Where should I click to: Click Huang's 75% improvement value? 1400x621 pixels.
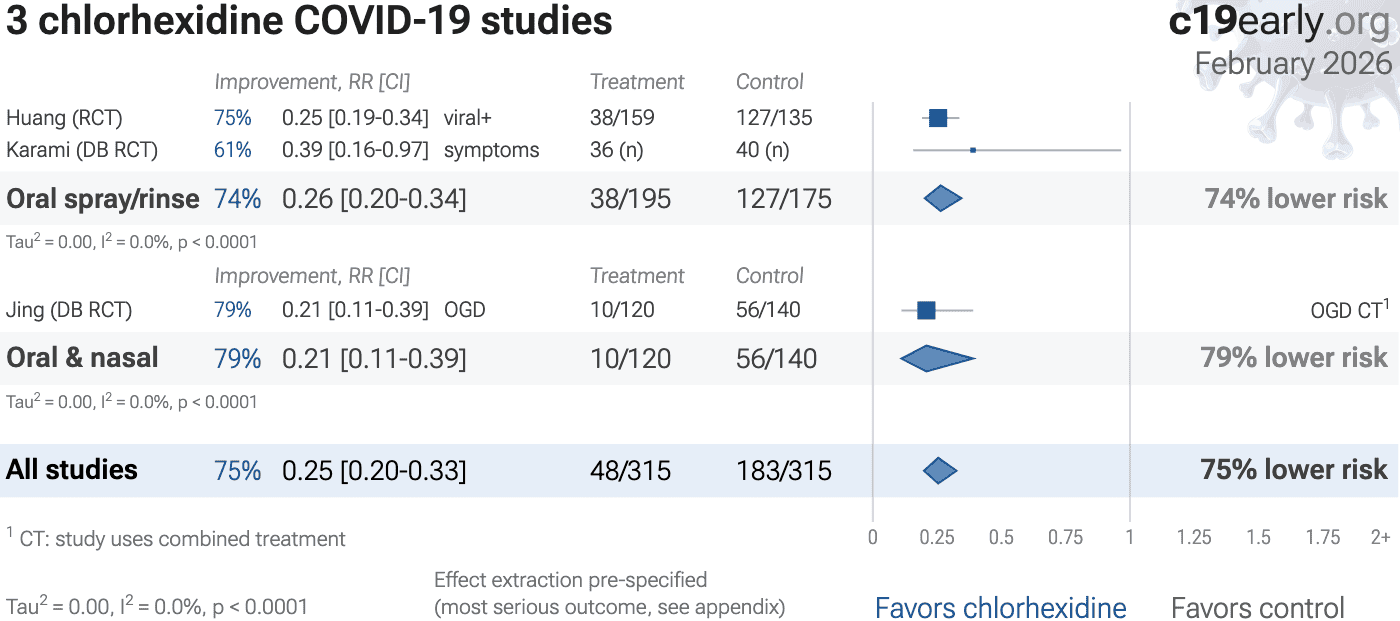232,118
